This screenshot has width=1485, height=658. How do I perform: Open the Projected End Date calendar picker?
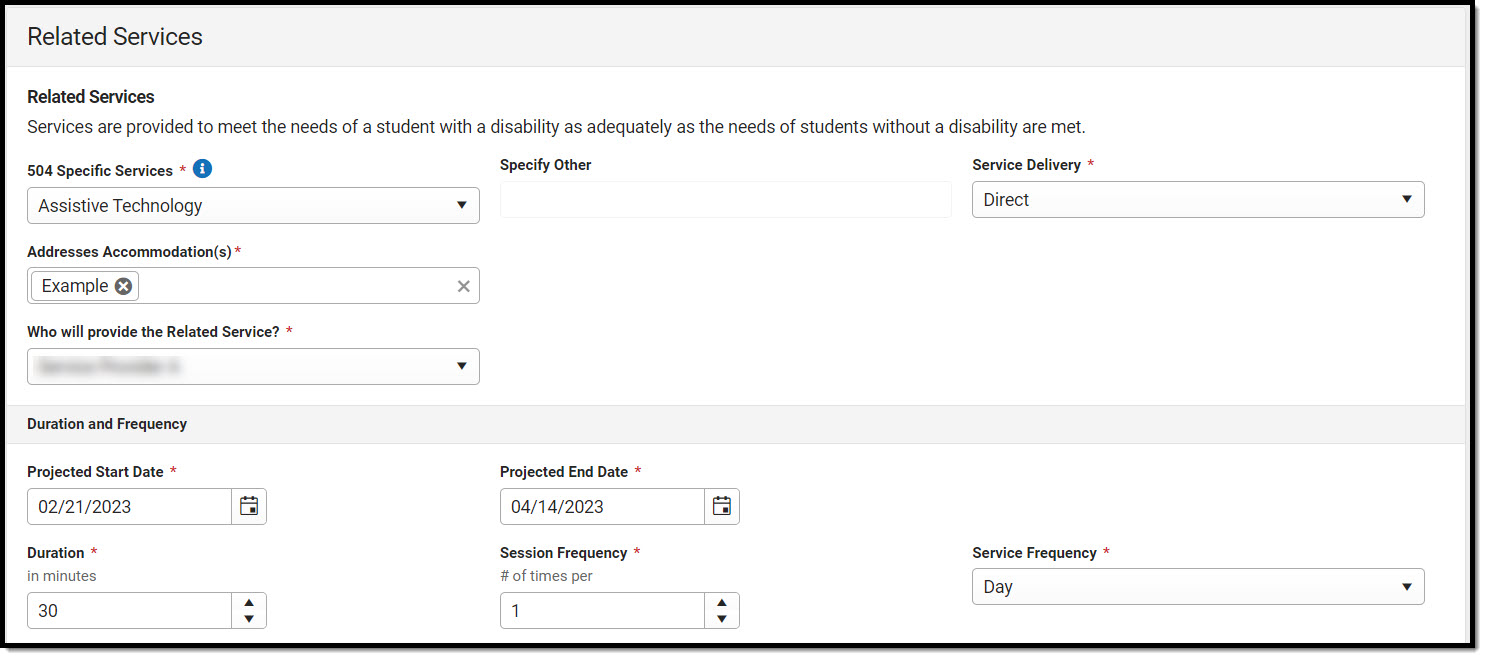point(721,506)
